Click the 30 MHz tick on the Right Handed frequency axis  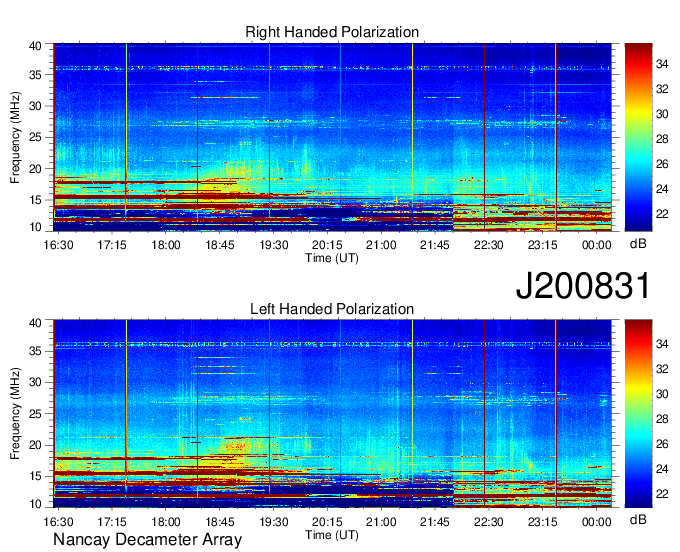click(x=35, y=106)
